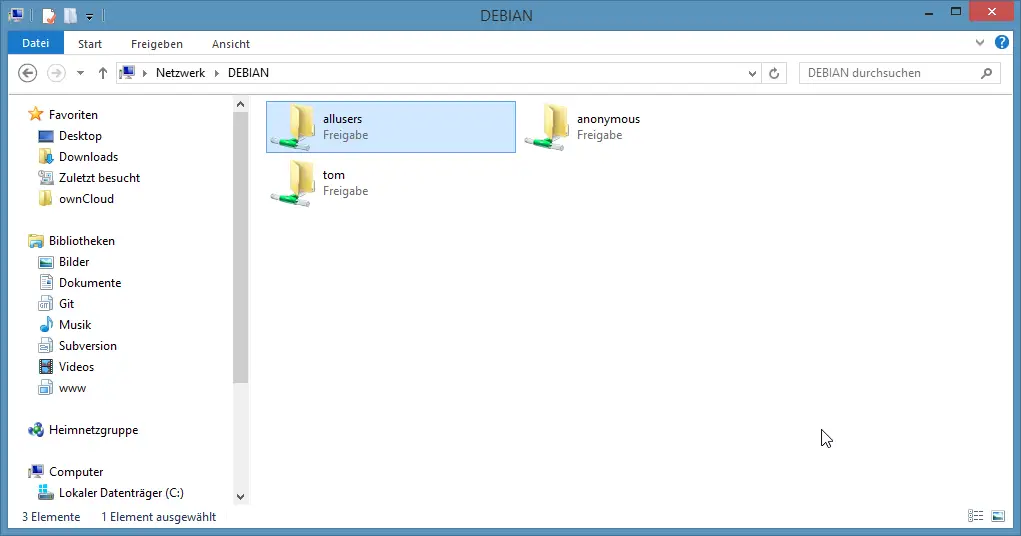The height and width of the screenshot is (536, 1021).
Task: Open Customize Quick Access Toolbar dropdown
Action: tap(89, 16)
